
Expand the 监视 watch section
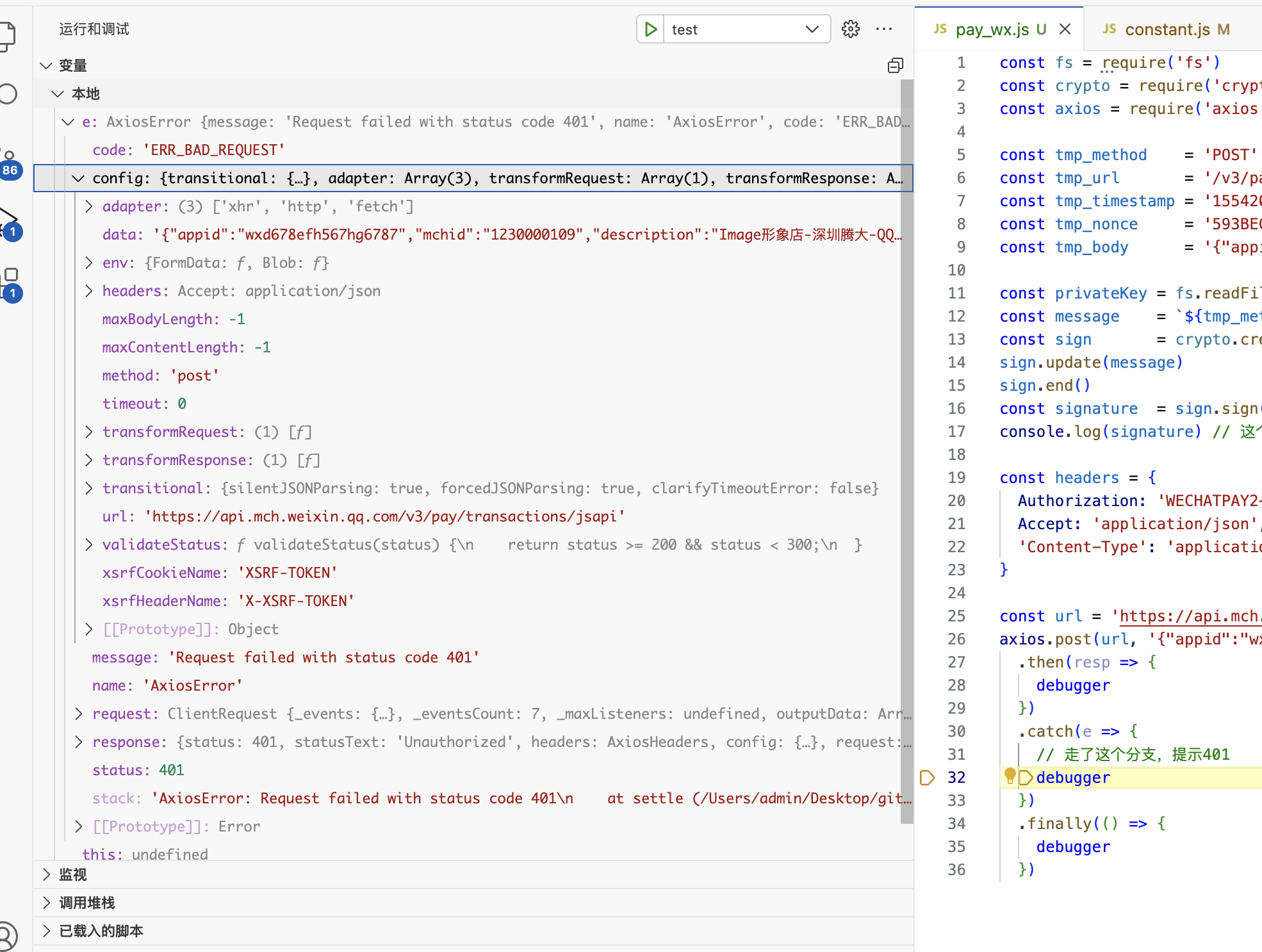[x=72, y=874]
